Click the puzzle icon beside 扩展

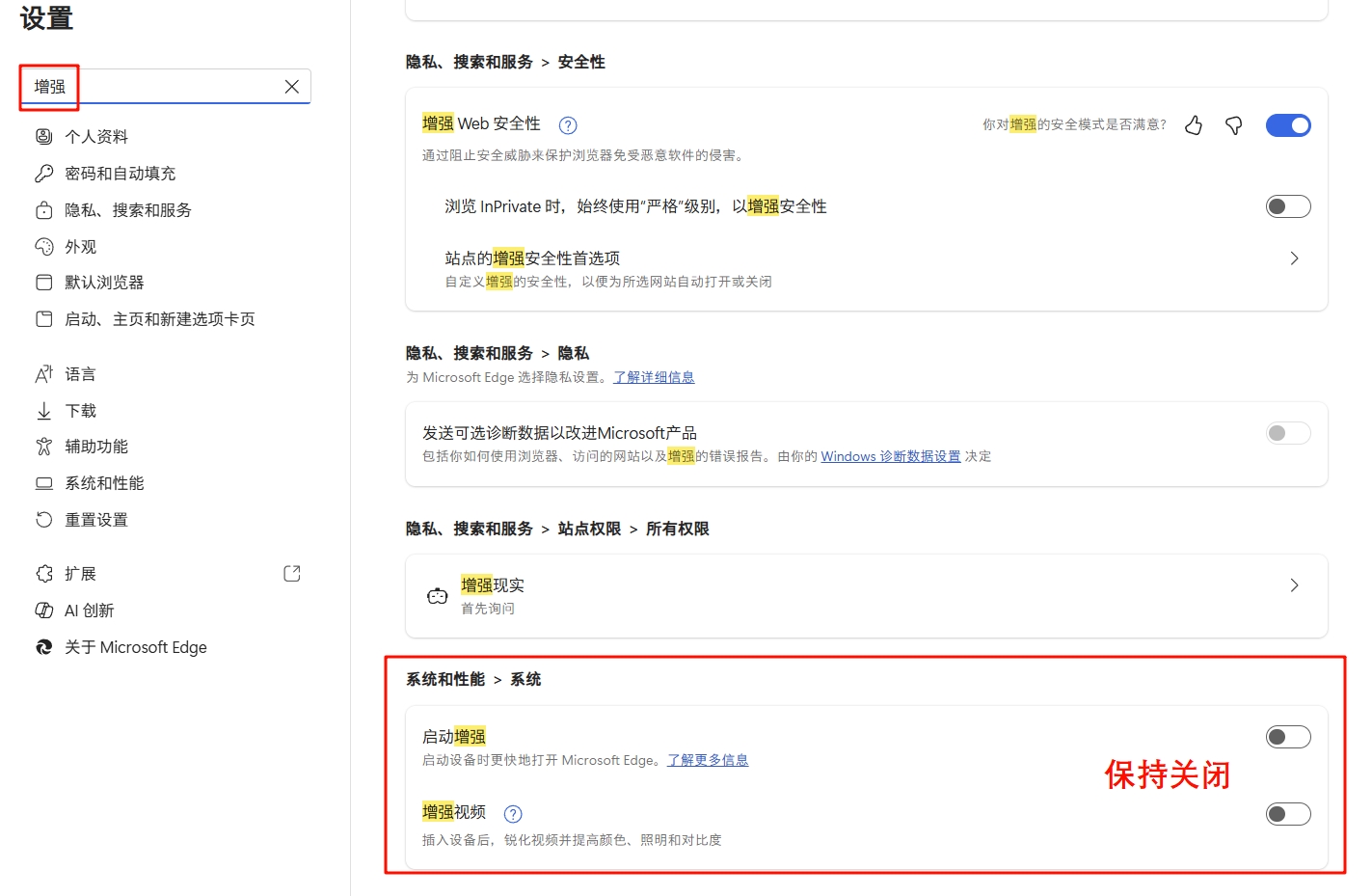pyautogui.click(x=44, y=573)
